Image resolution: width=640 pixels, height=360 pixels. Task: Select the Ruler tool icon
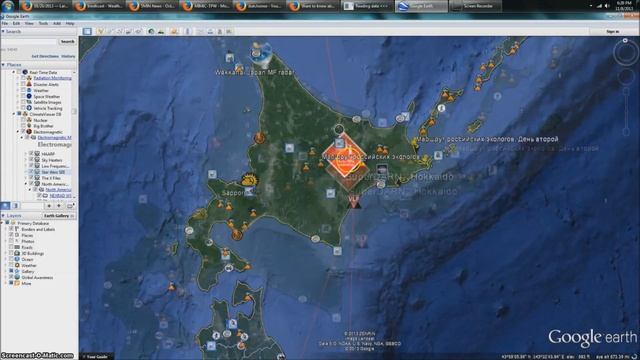pos(188,31)
